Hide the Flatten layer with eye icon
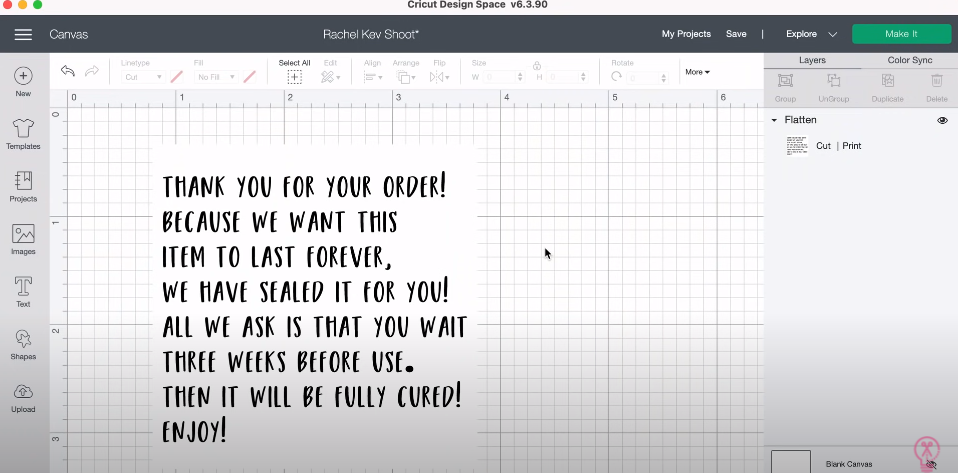 (x=942, y=120)
